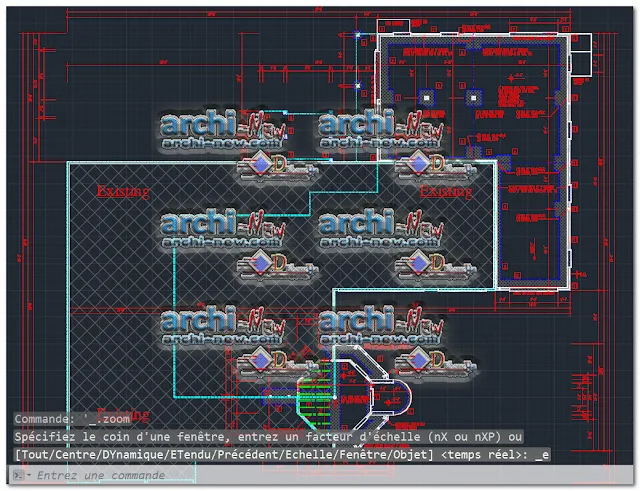Open the recent commands dropdown arrow
Viewport: 640px width, 491px height.
pyautogui.click(x=29, y=475)
